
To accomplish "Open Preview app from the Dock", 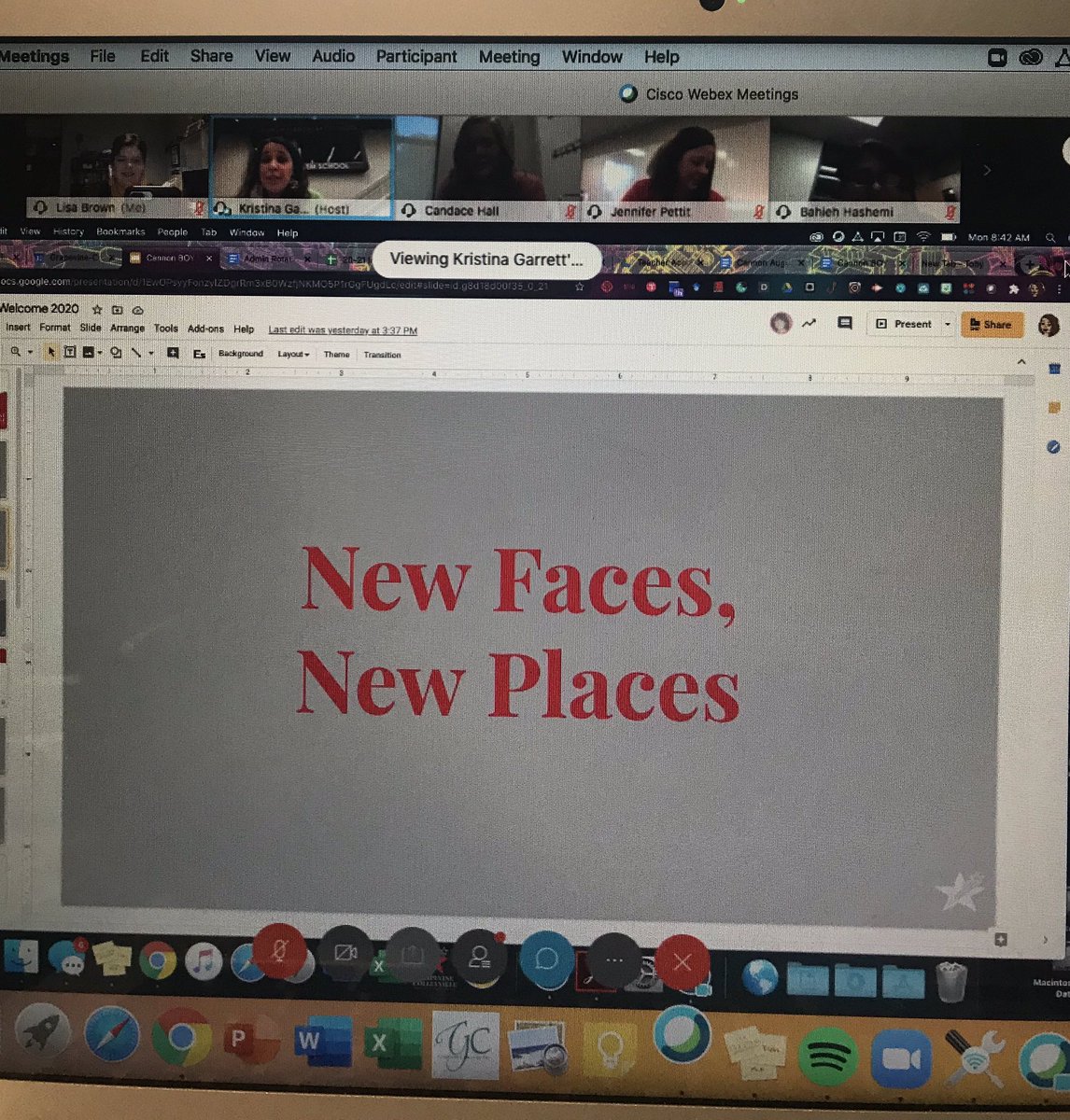I will [x=539, y=1047].
